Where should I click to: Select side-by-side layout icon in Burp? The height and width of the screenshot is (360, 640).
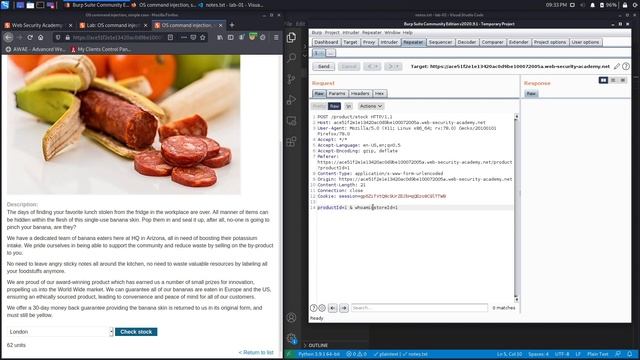point(603,80)
